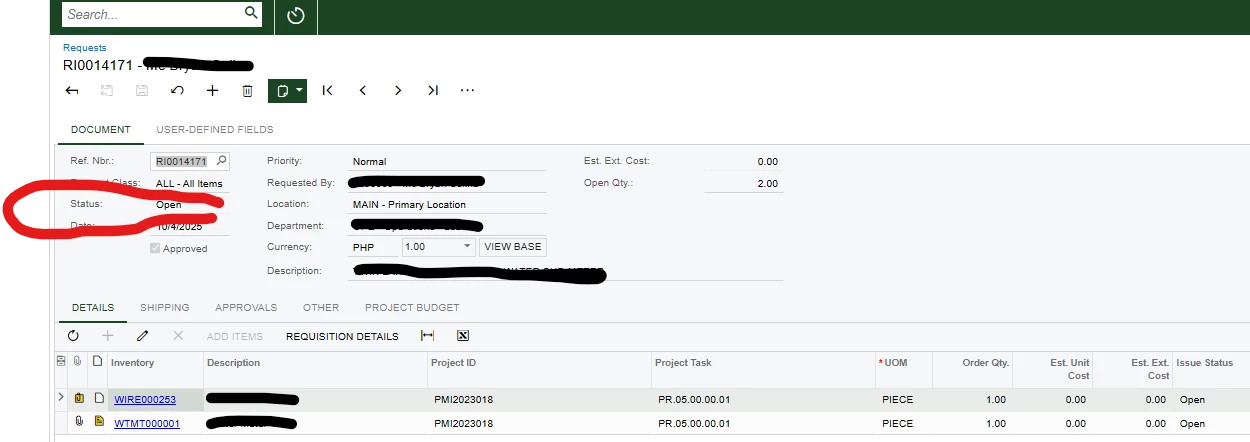The image size is (1250, 442).
Task: Add a row with the grid plus icon
Action: [108, 336]
